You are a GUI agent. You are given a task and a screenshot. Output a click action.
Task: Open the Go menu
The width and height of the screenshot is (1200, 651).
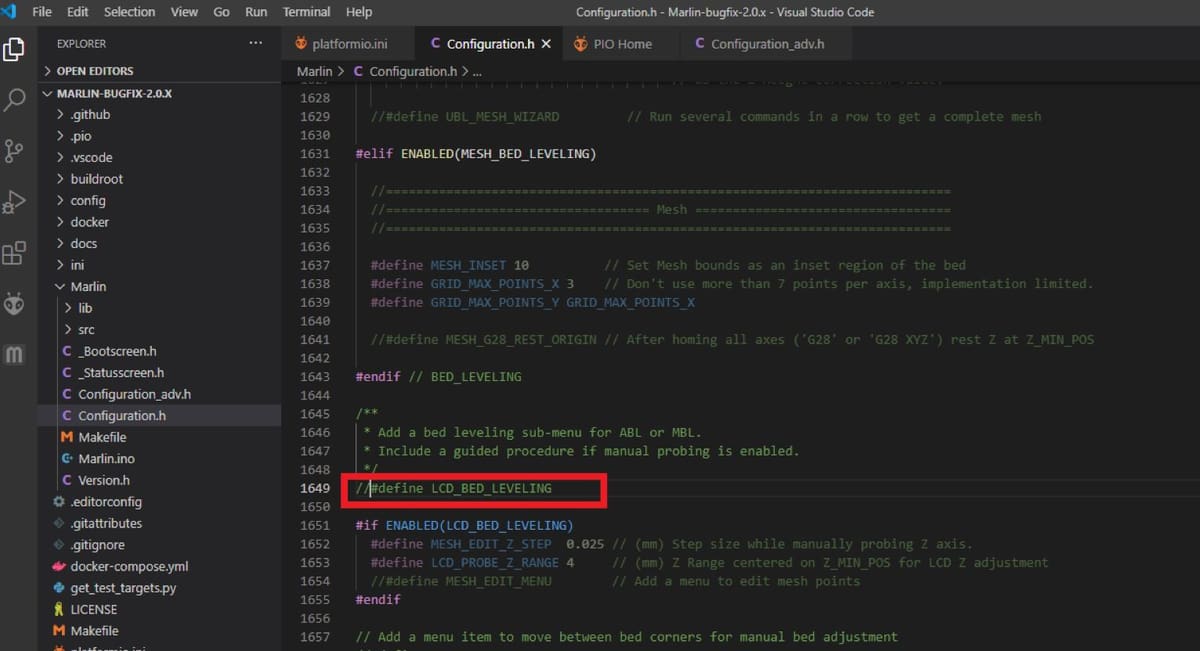click(221, 12)
